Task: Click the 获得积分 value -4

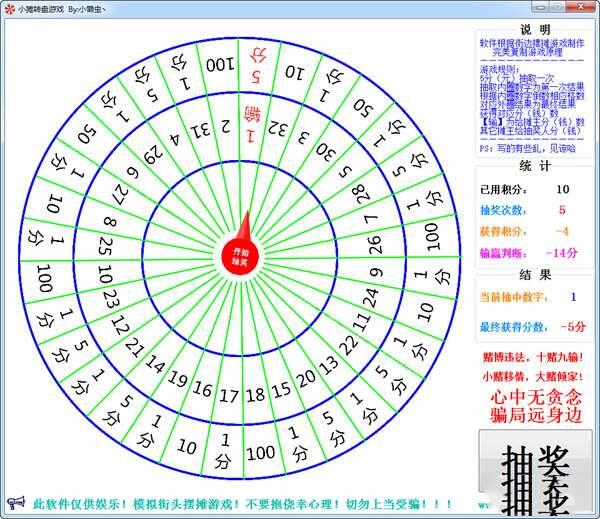Action: [562, 232]
